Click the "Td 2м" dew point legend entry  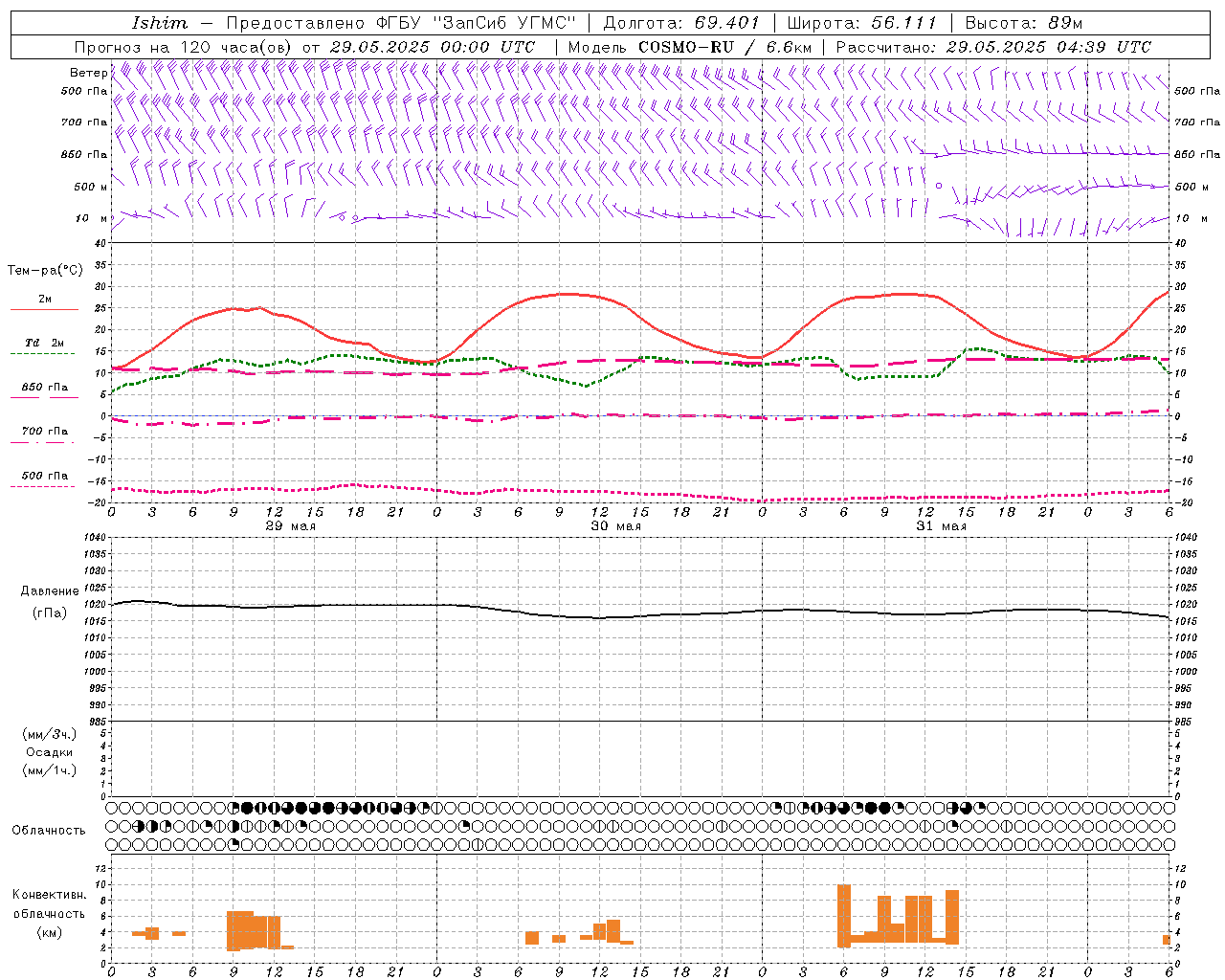[44, 343]
